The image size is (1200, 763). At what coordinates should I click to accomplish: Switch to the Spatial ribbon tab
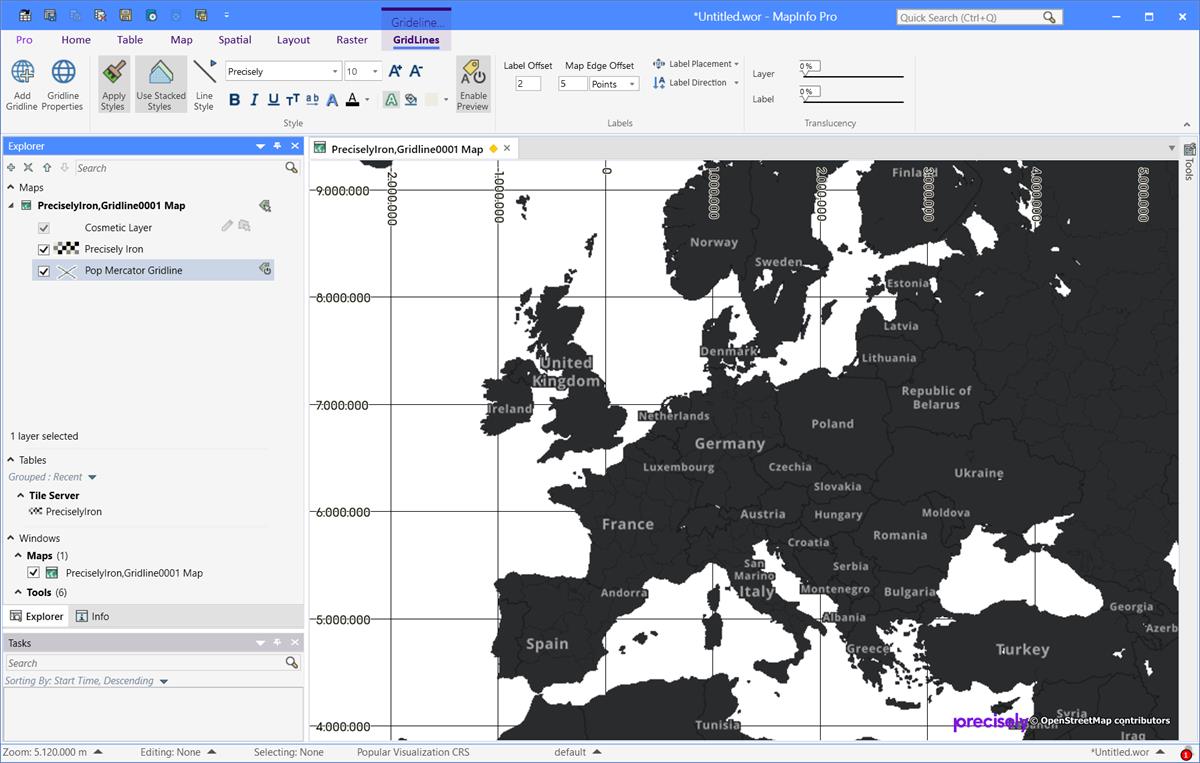click(234, 40)
